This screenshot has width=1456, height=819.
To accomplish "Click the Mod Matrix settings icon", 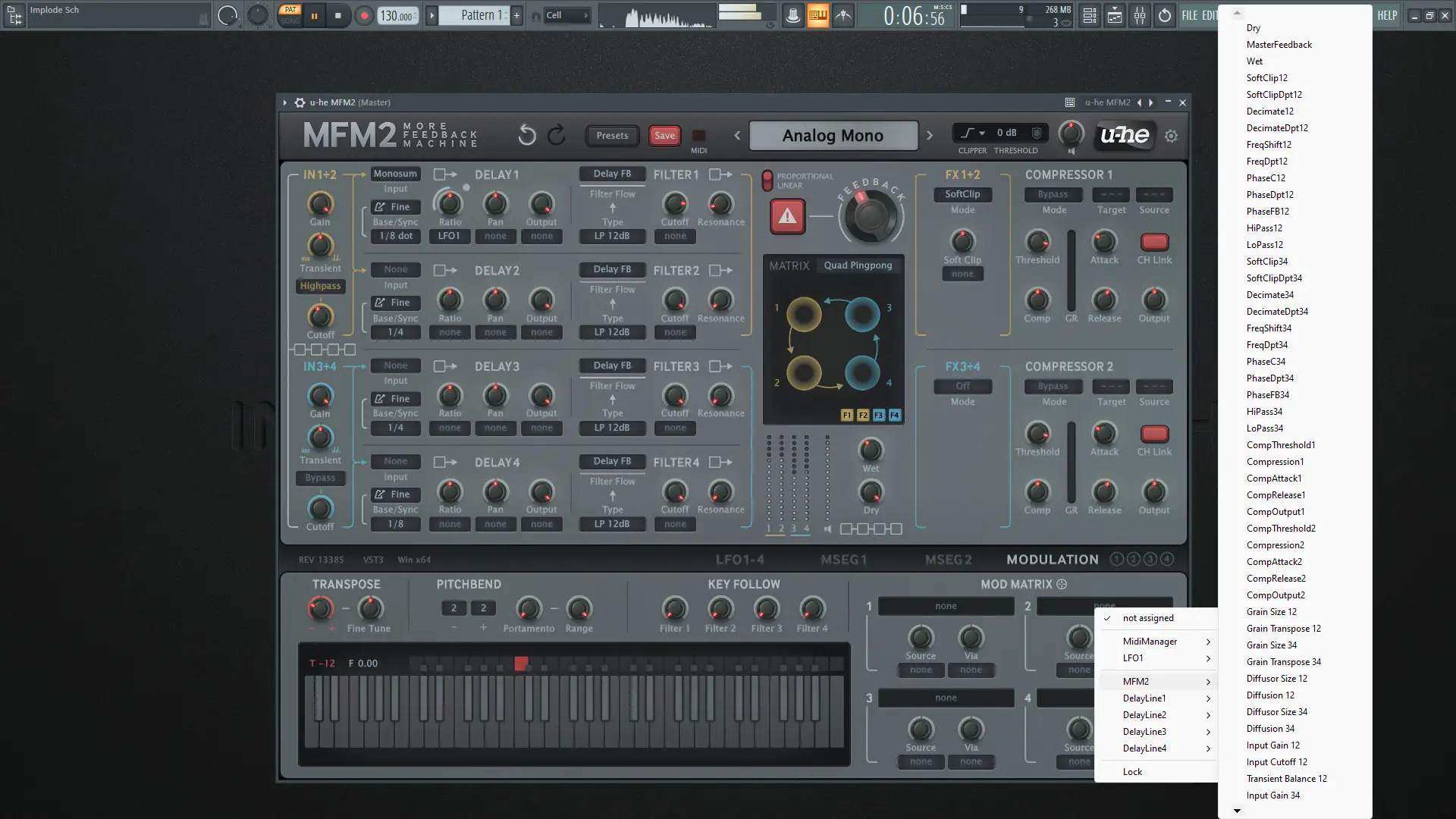I will click(1062, 585).
